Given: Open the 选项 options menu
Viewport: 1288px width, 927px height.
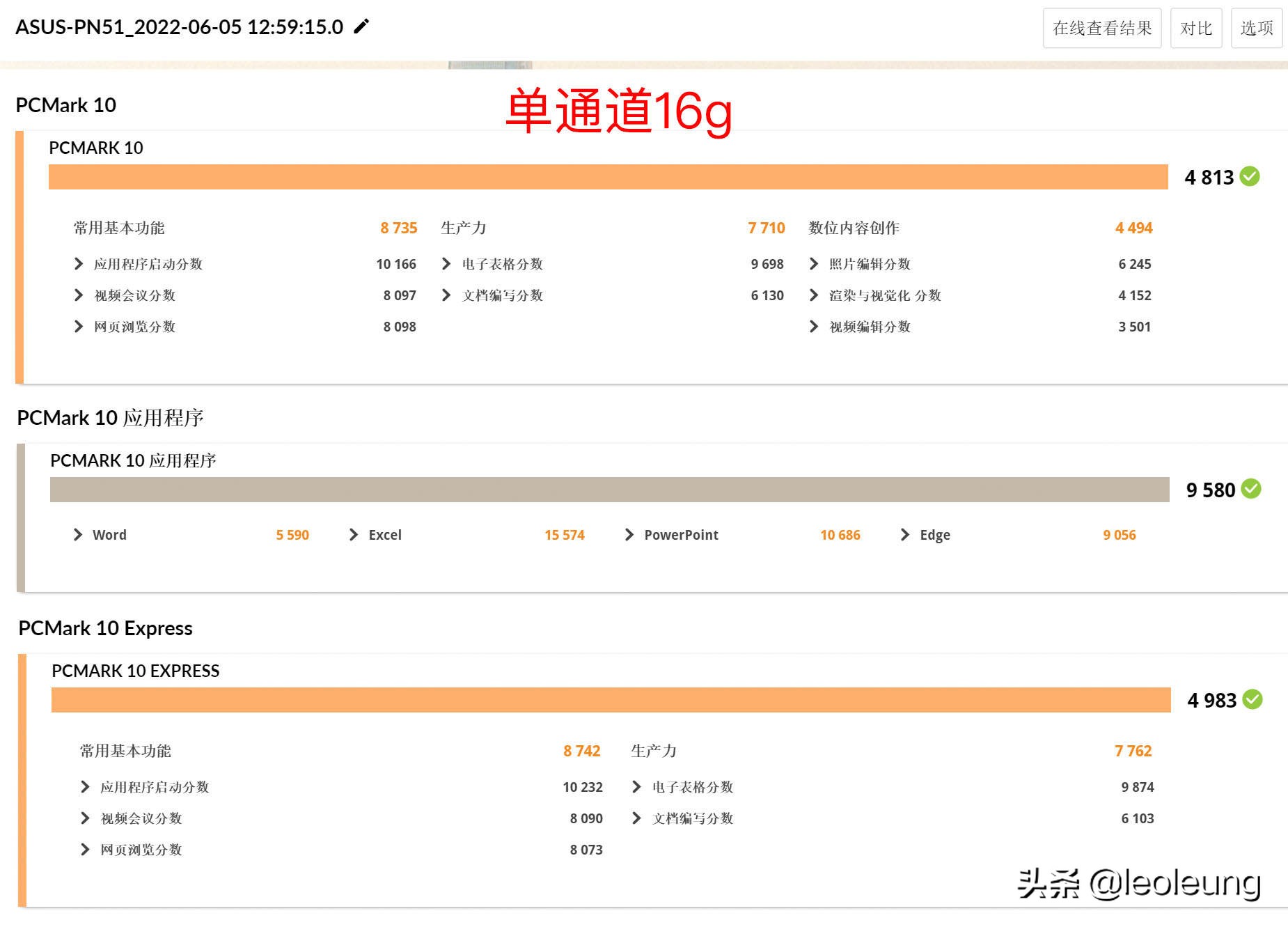Looking at the screenshot, I should point(1257,28).
